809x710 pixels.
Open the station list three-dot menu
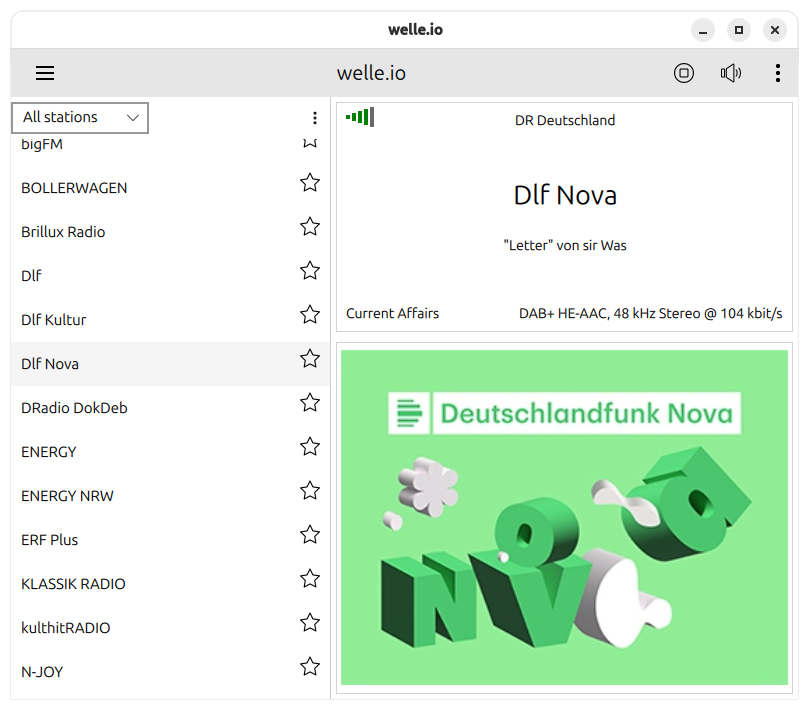(315, 118)
